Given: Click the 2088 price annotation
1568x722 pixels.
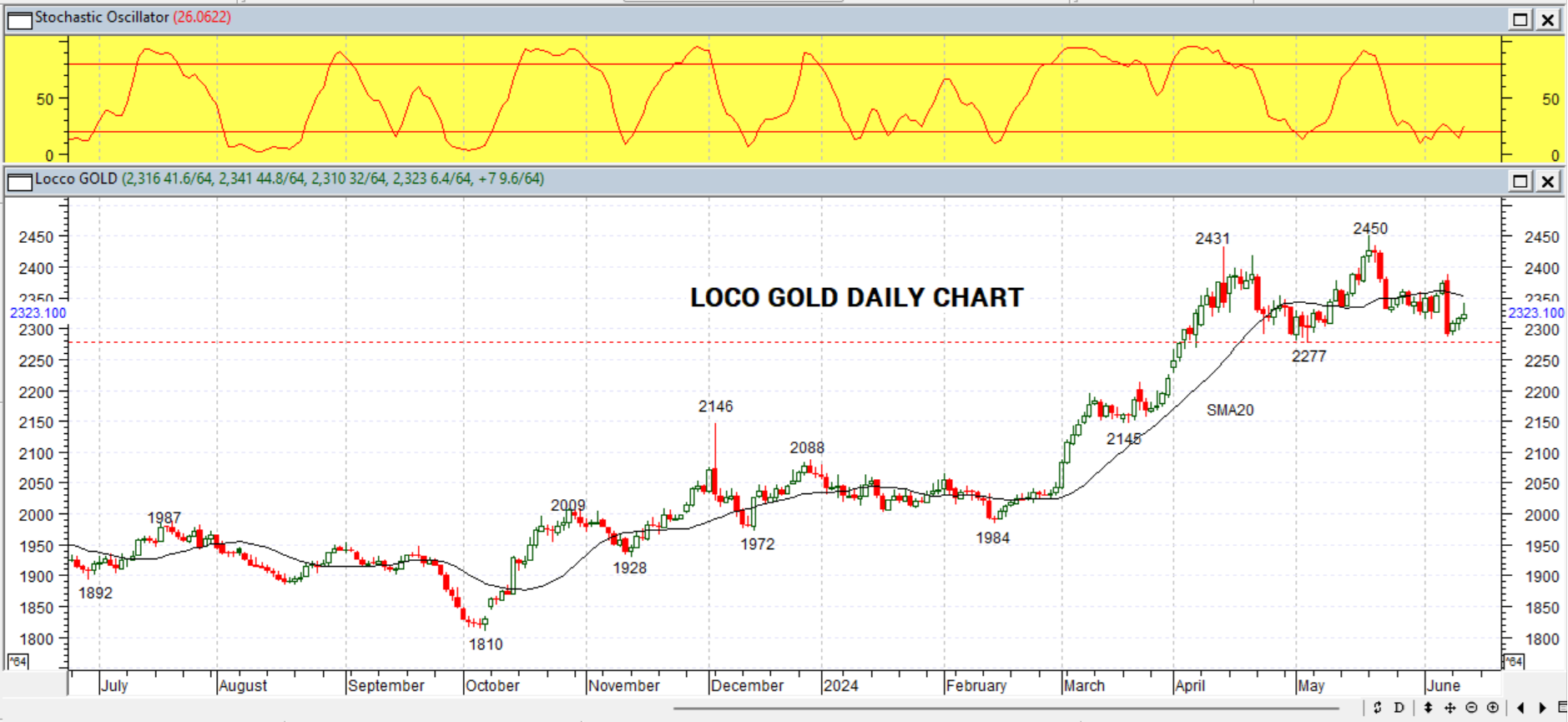Looking at the screenshot, I should click(807, 448).
